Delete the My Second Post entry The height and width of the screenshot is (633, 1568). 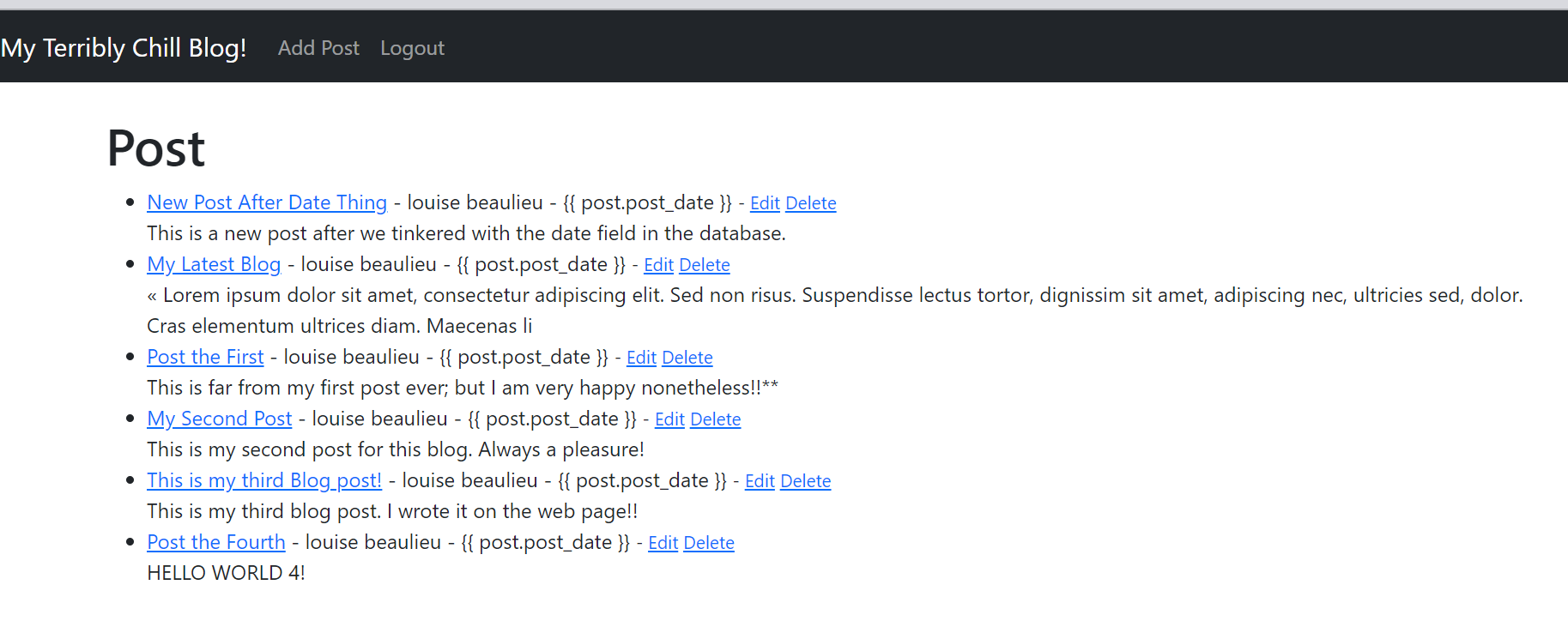point(715,419)
